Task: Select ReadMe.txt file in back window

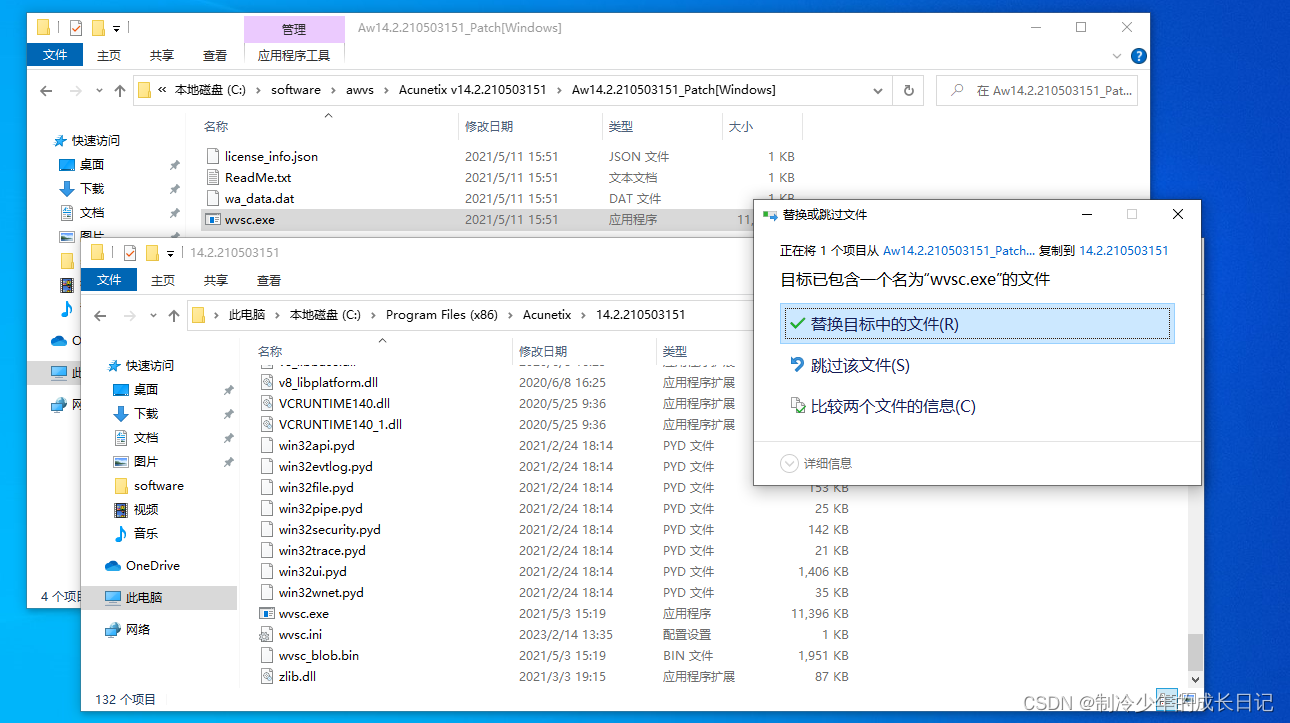Action: tap(258, 177)
